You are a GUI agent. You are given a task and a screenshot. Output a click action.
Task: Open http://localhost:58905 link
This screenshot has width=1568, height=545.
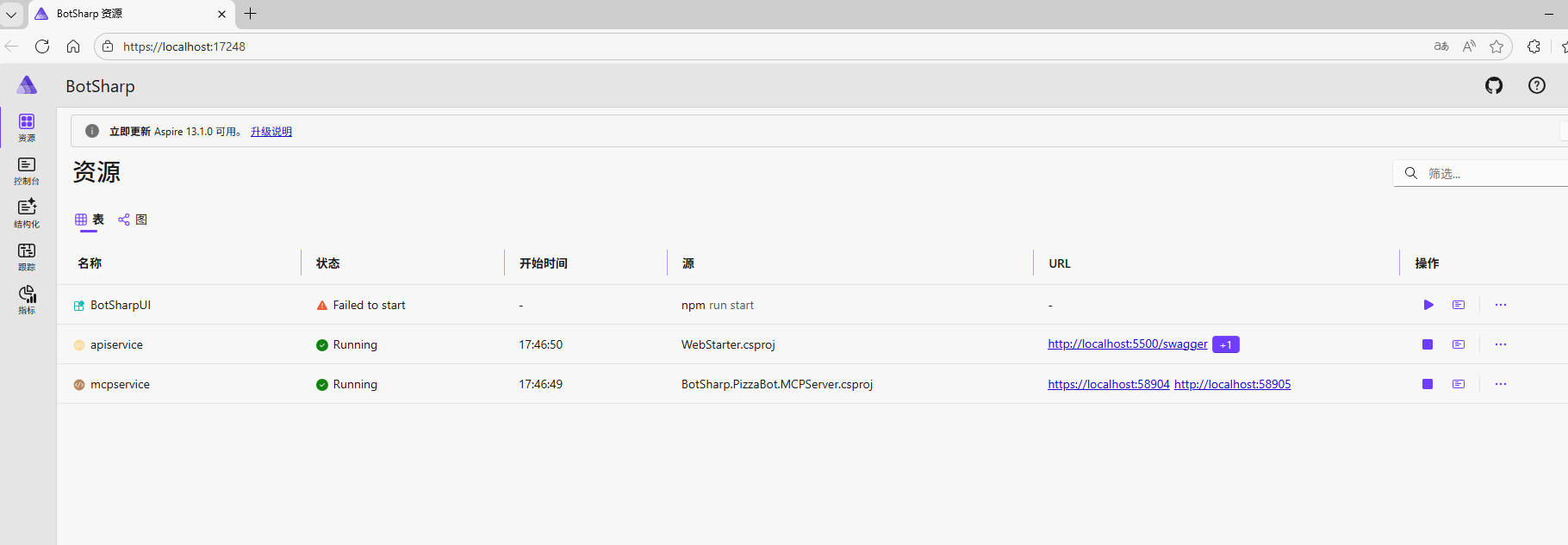click(x=1233, y=384)
